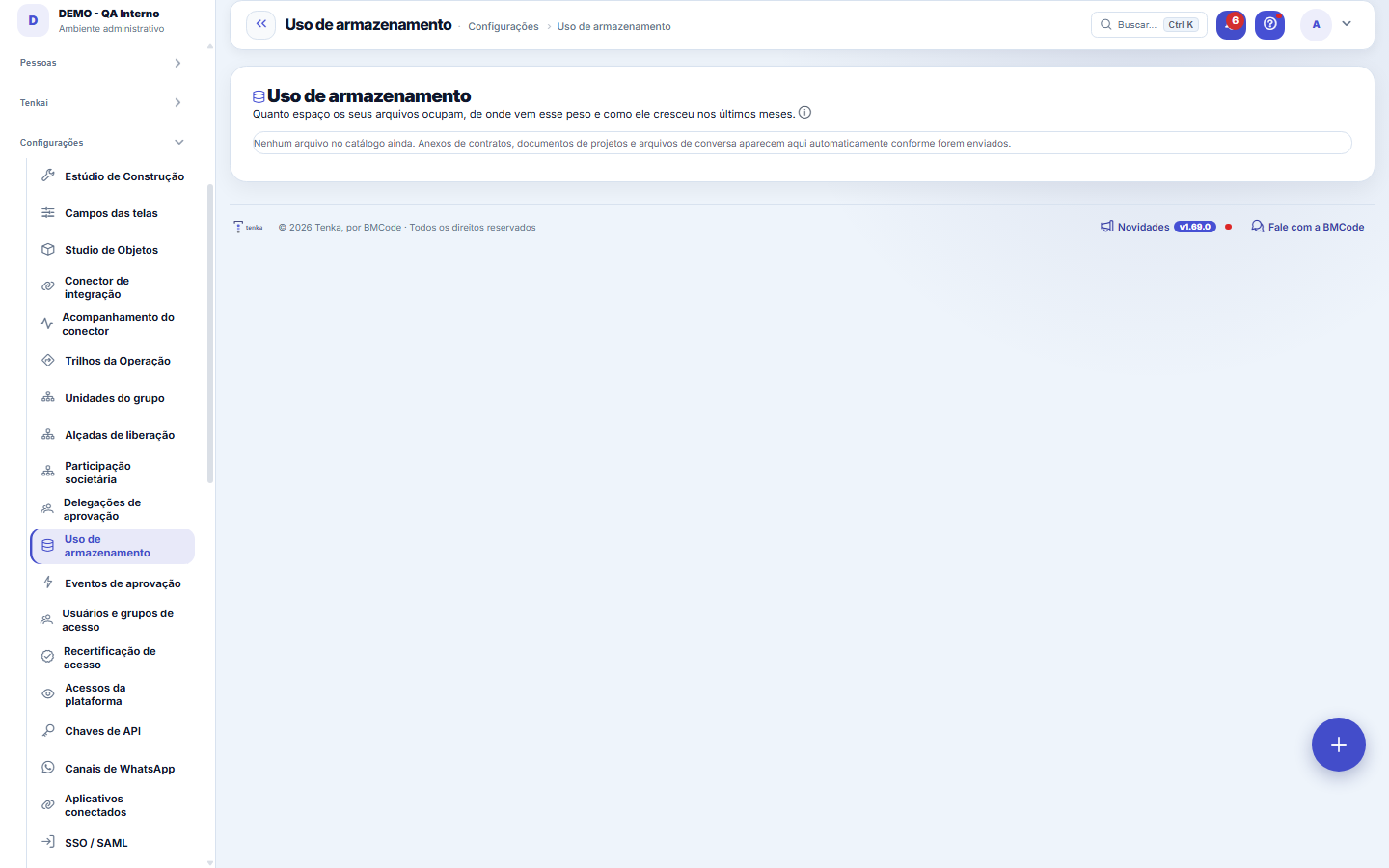Click the megaphone icon next to Novidades
This screenshot has height=868, width=1389.
[1107, 227]
